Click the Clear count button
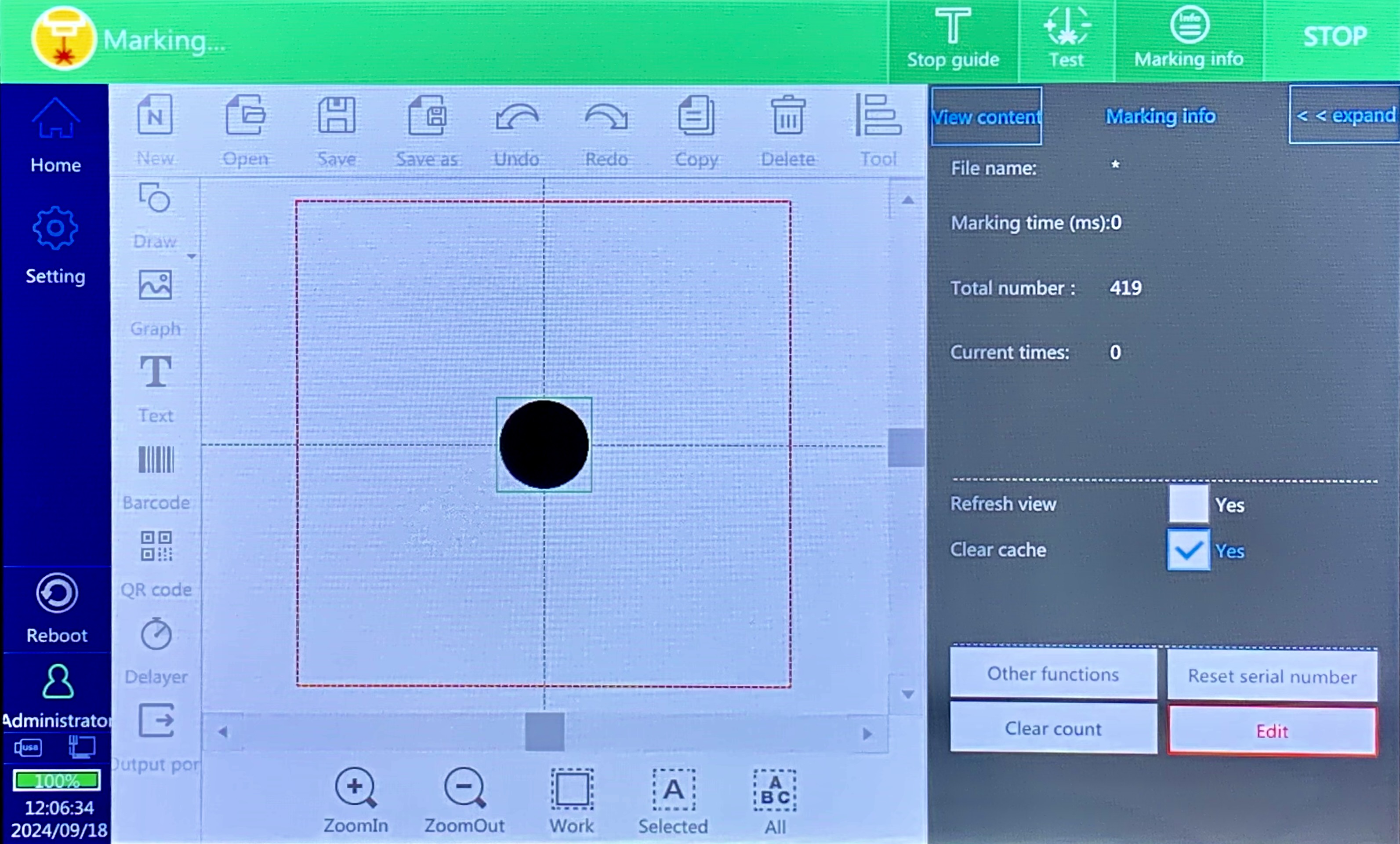The height and width of the screenshot is (844, 1400). [x=1053, y=729]
